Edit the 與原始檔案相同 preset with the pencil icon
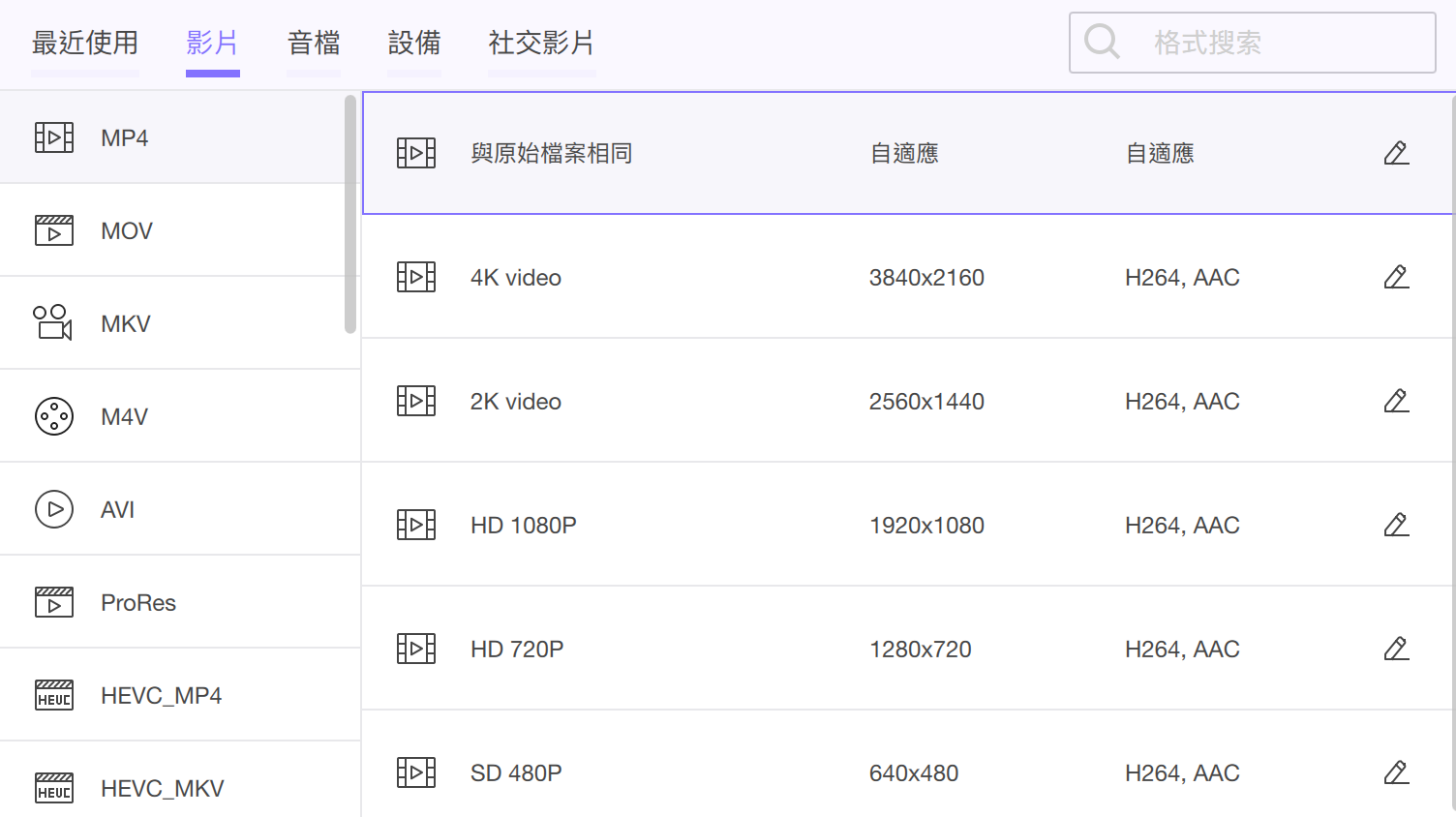1456x817 pixels. 1396,153
